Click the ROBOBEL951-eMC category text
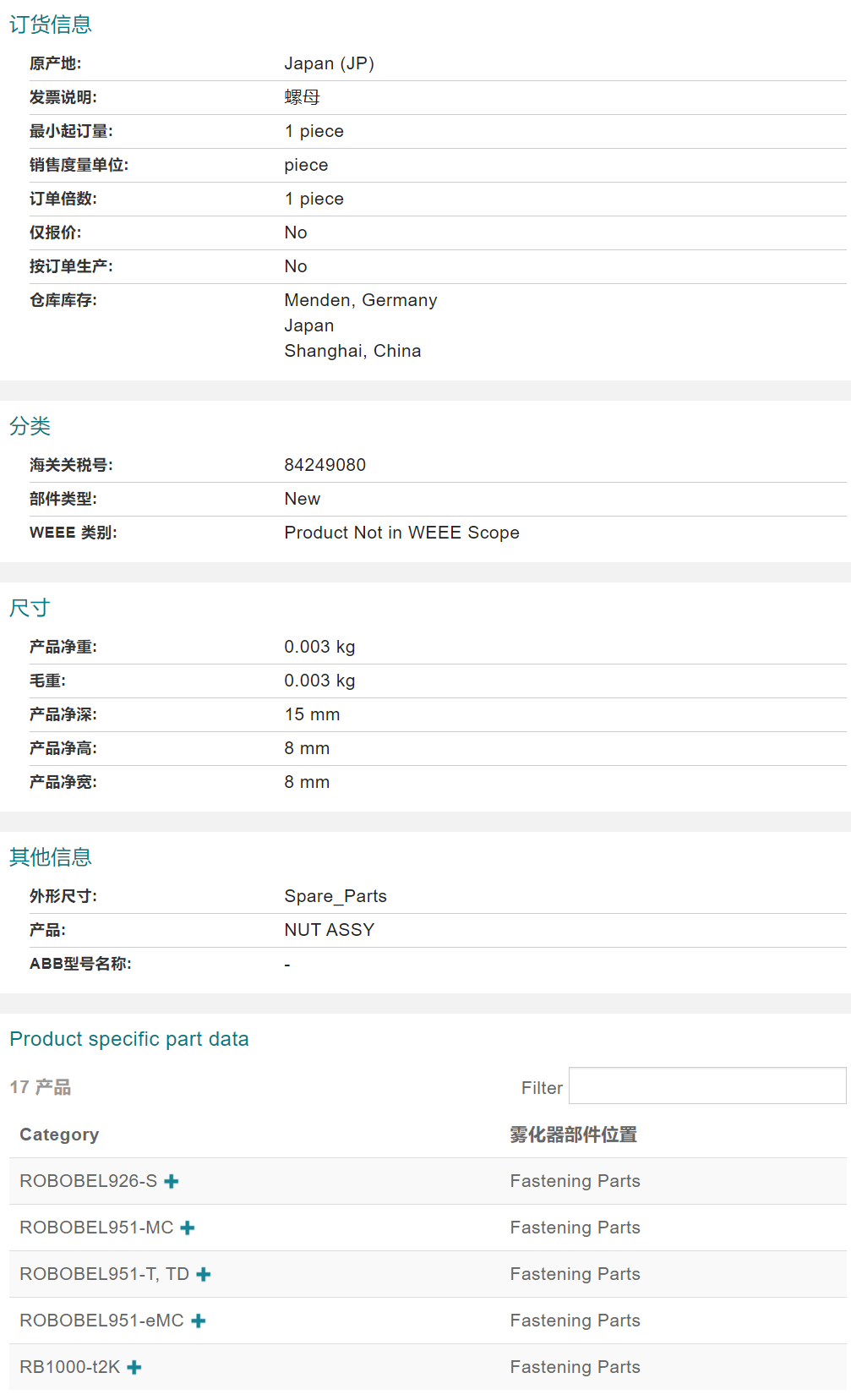The height and width of the screenshot is (1400, 851). 101,1321
